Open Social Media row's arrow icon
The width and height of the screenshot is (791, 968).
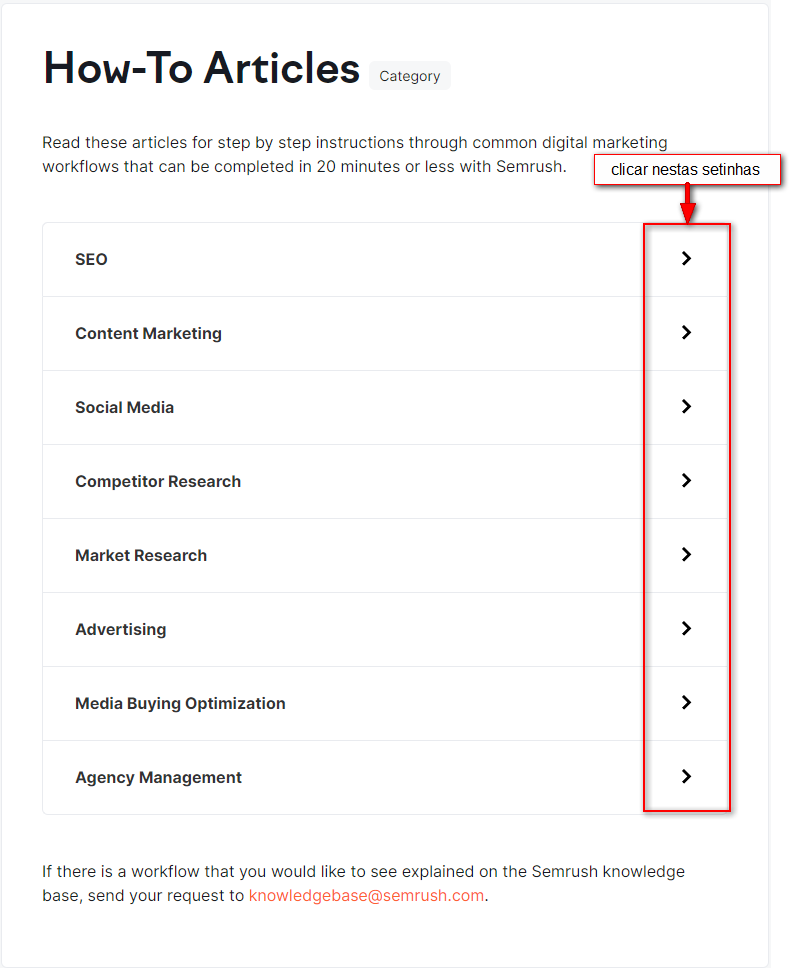pyautogui.click(x=686, y=407)
